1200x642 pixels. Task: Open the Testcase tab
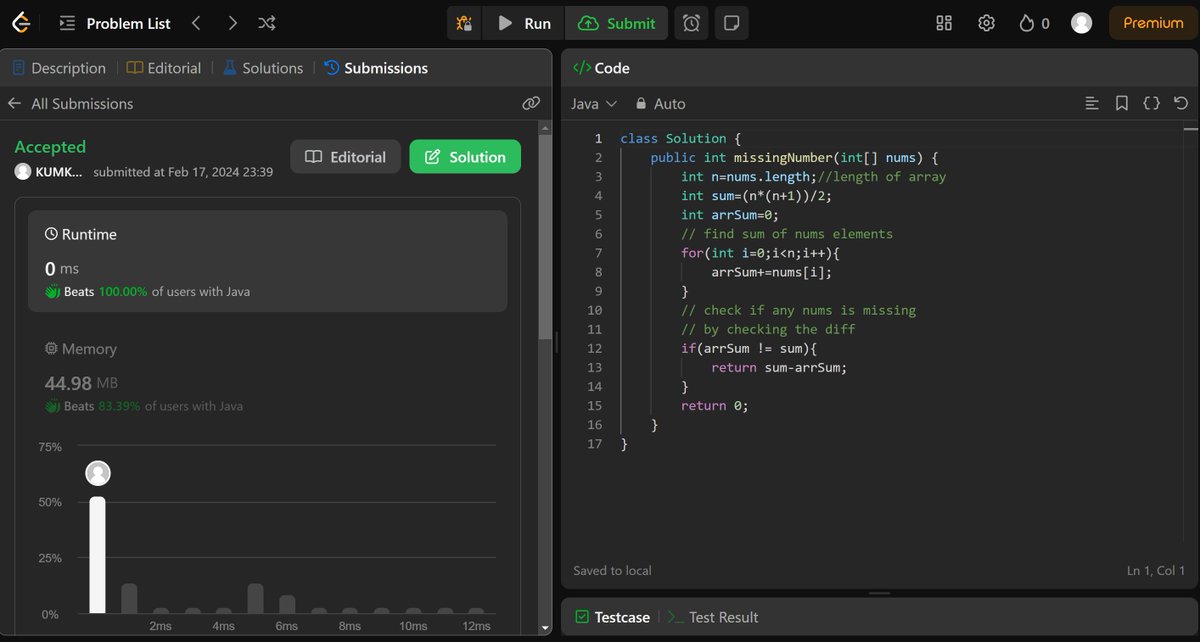pyautogui.click(x=611, y=617)
